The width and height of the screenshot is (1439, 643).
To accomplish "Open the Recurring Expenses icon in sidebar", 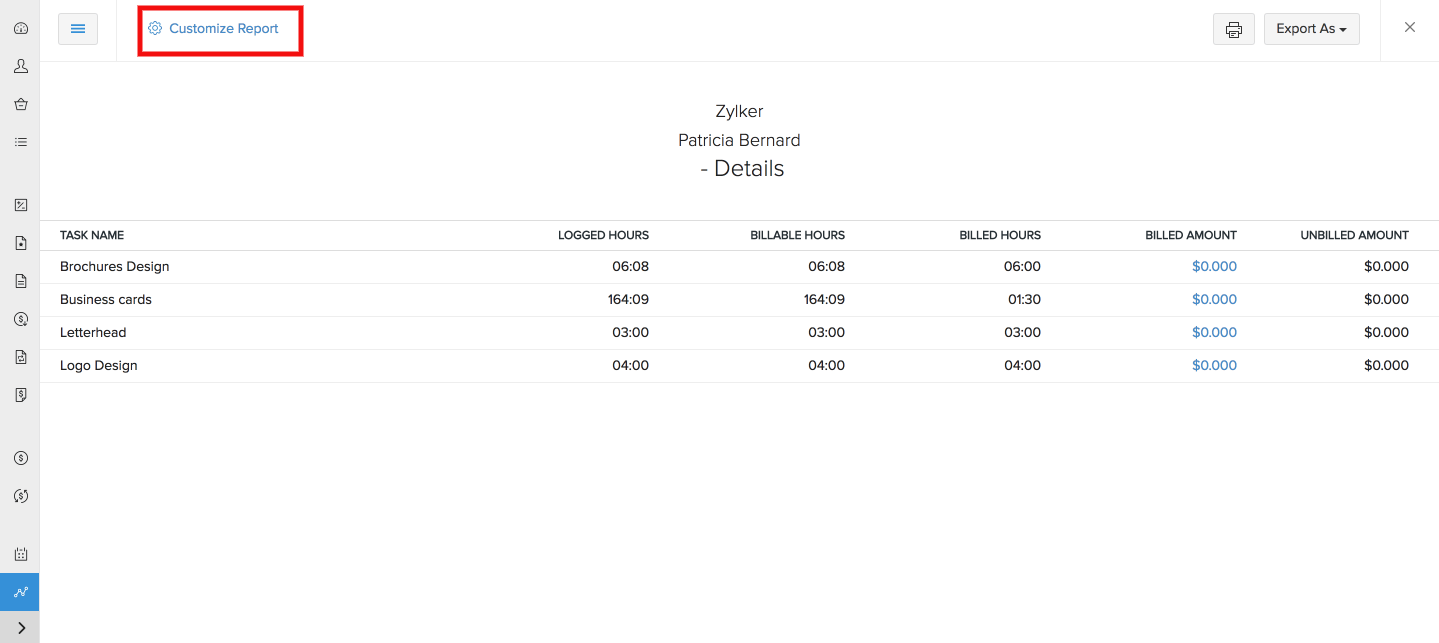I will tap(20, 496).
